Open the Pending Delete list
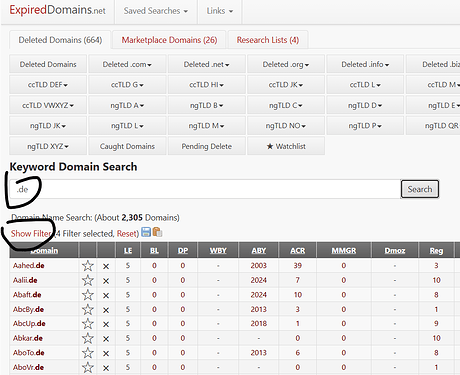460x375 pixels. tap(206, 146)
